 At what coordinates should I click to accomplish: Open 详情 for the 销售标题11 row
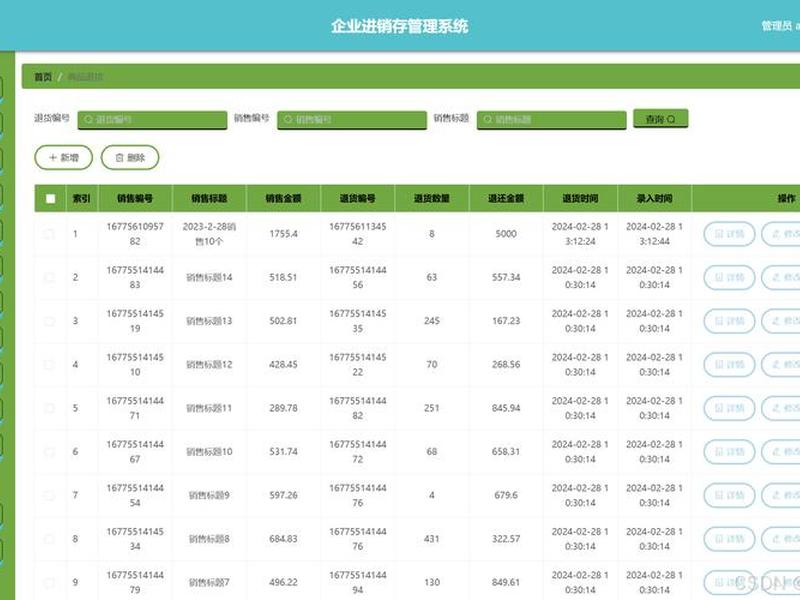729,408
